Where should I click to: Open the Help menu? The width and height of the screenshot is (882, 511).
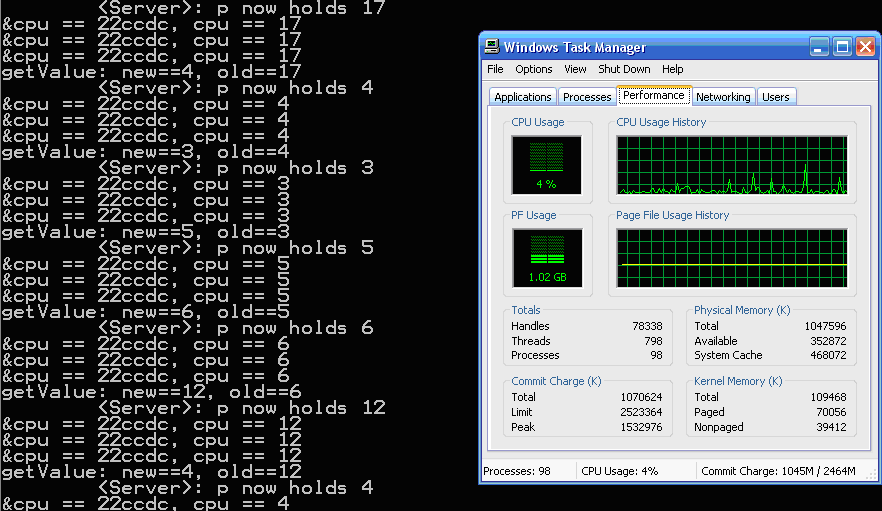tap(672, 70)
